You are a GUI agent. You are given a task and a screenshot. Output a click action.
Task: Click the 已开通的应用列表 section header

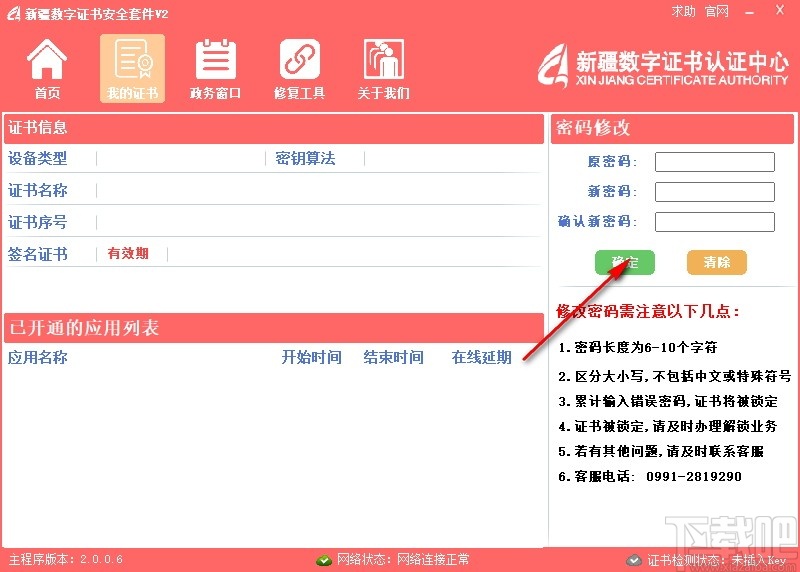point(274,328)
